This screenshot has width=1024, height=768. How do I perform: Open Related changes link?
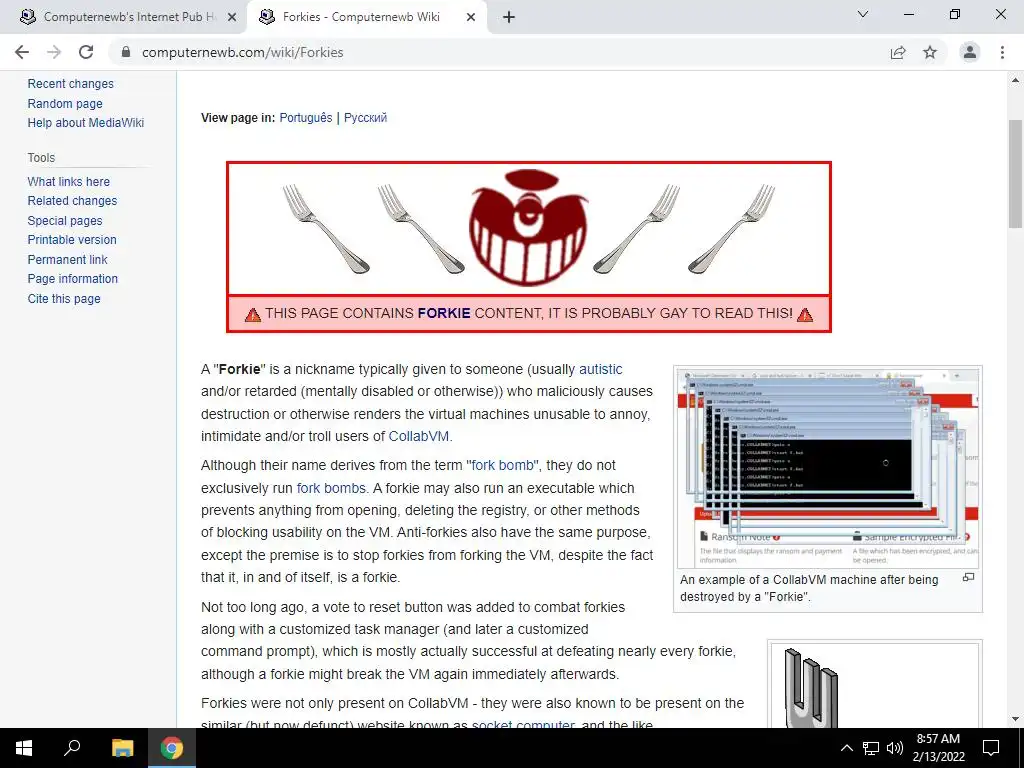point(72,201)
